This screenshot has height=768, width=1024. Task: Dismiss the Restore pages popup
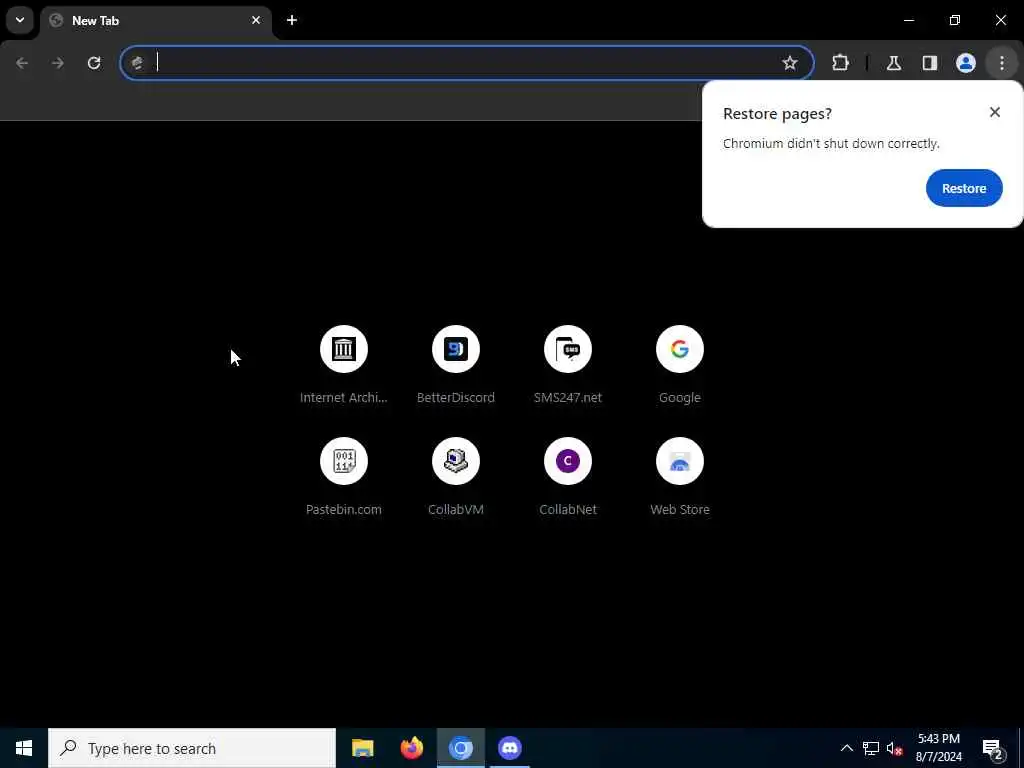click(995, 112)
